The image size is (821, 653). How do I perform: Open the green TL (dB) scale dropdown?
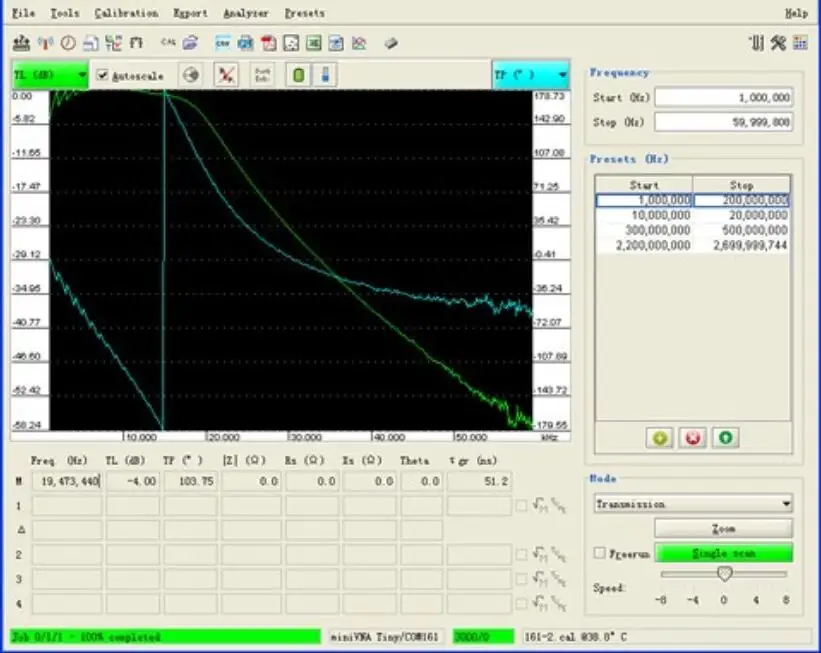[50, 75]
